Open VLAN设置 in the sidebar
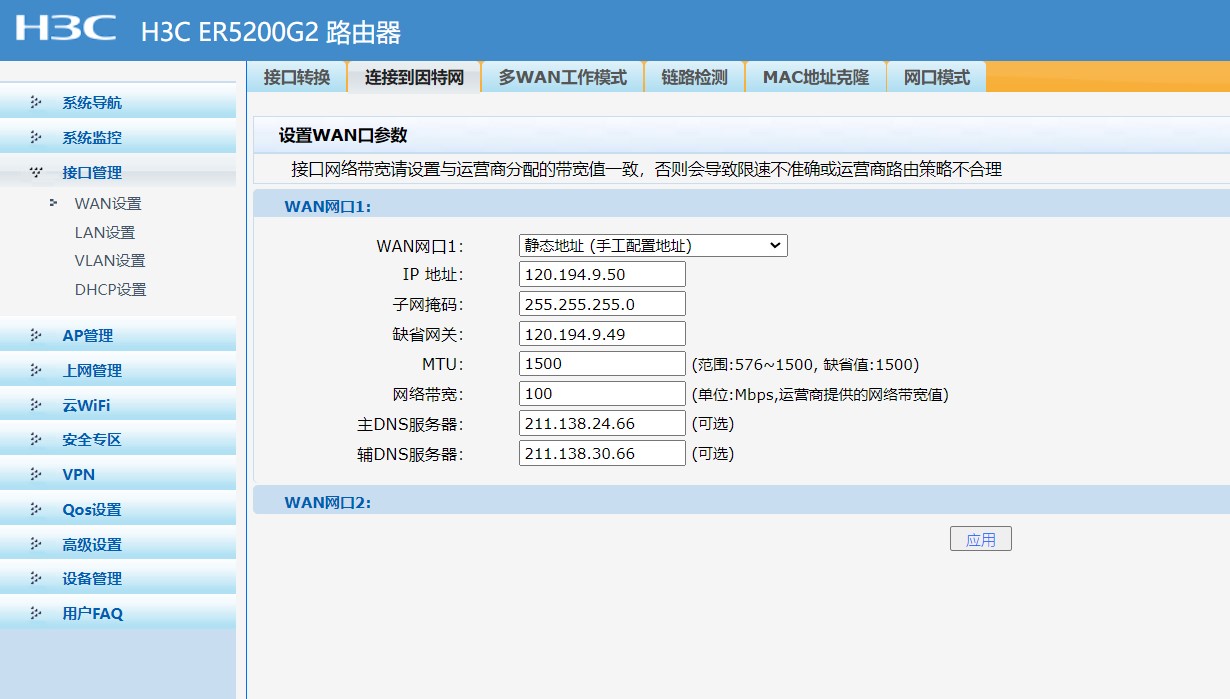1230x699 pixels. point(110,261)
